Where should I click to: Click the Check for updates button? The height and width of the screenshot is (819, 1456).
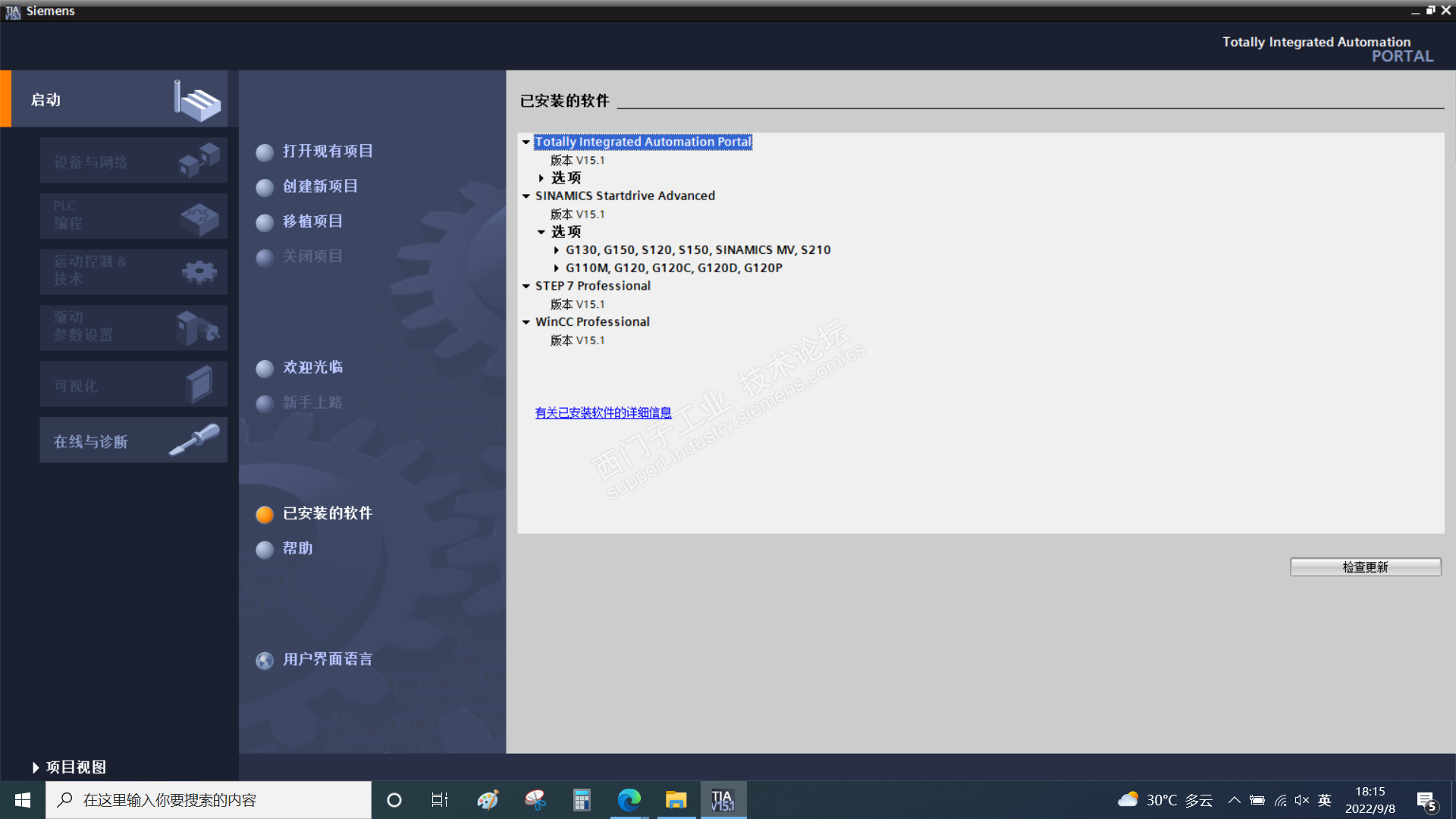click(x=1365, y=567)
